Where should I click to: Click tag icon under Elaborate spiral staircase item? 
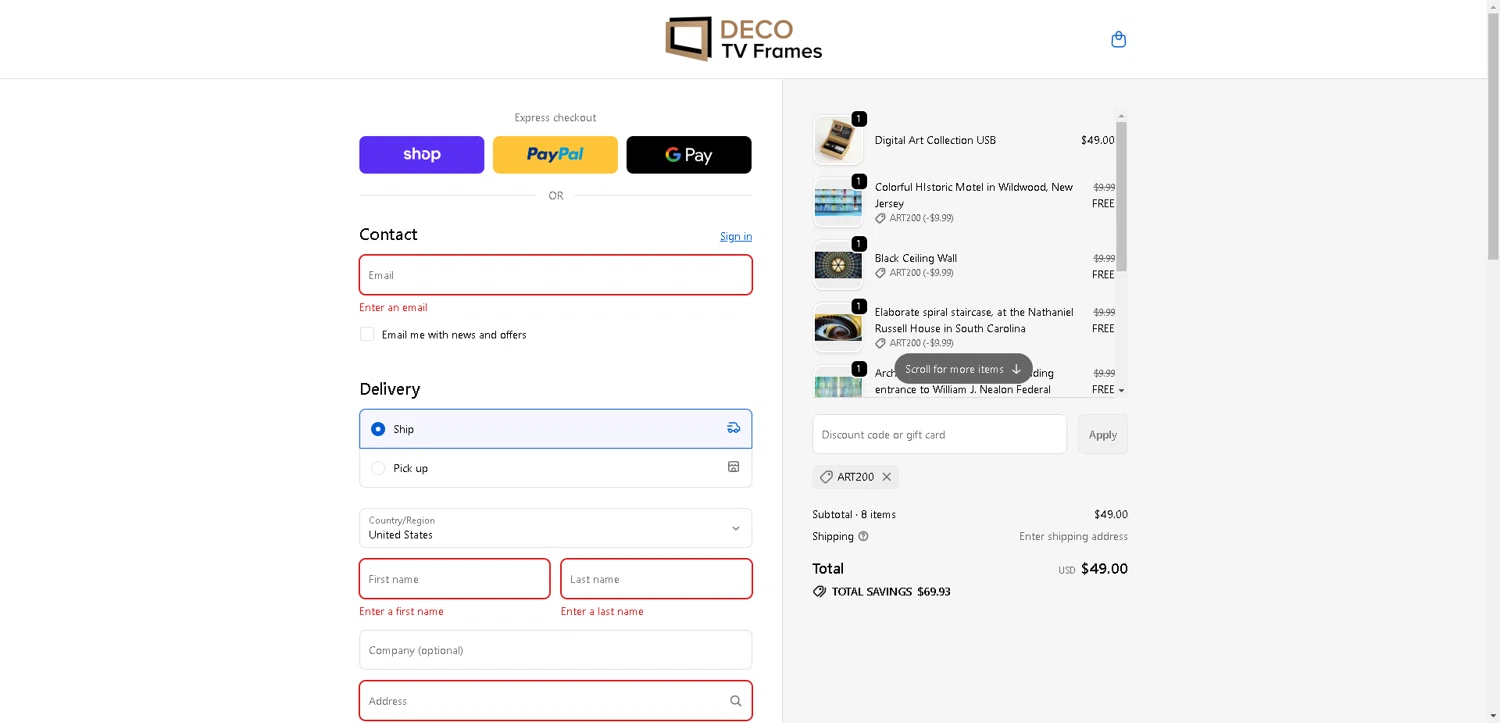point(880,343)
